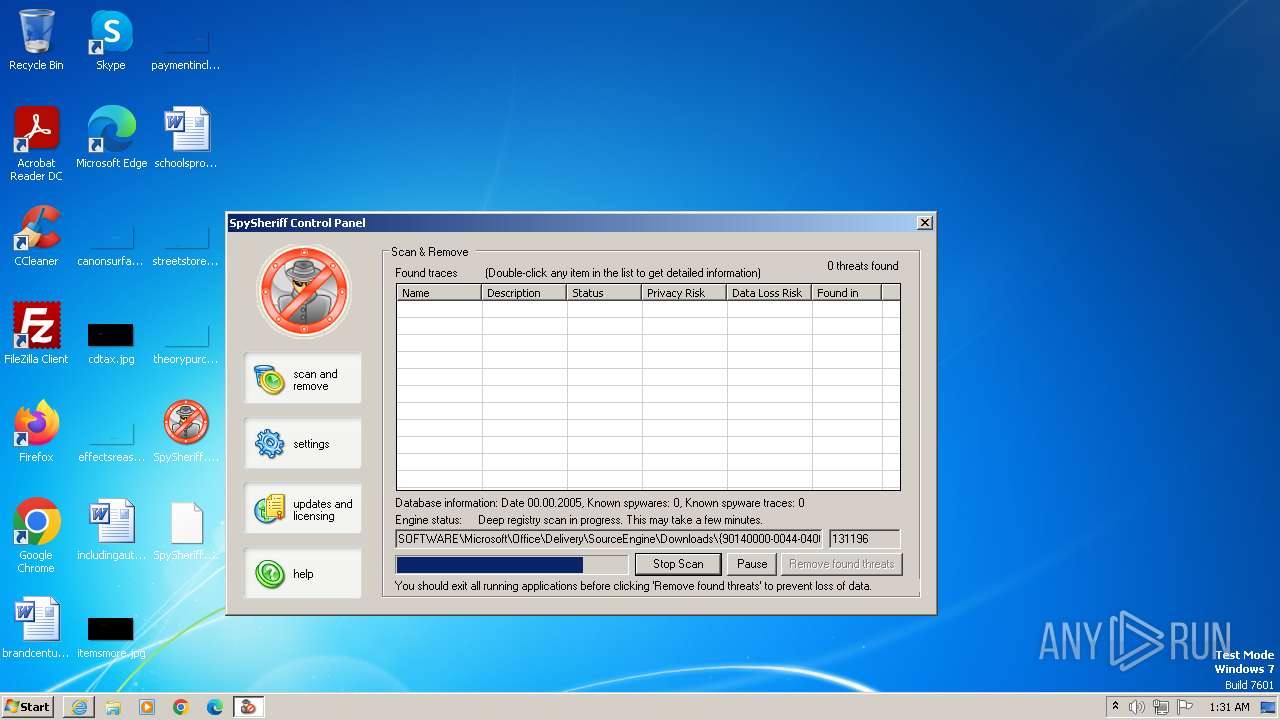Select the includingaut Word document icon
Image resolution: width=1280 pixels, height=720 pixels.
click(111, 530)
